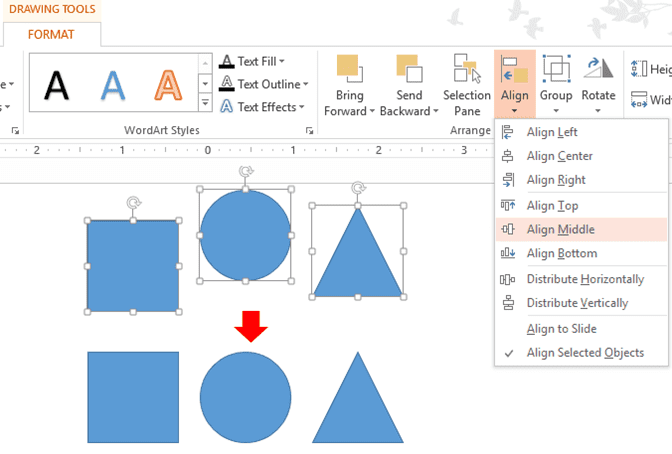This screenshot has height=454, width=672.
Task: Select the selected blue circle shape
Action: click(x=245, y=235)
